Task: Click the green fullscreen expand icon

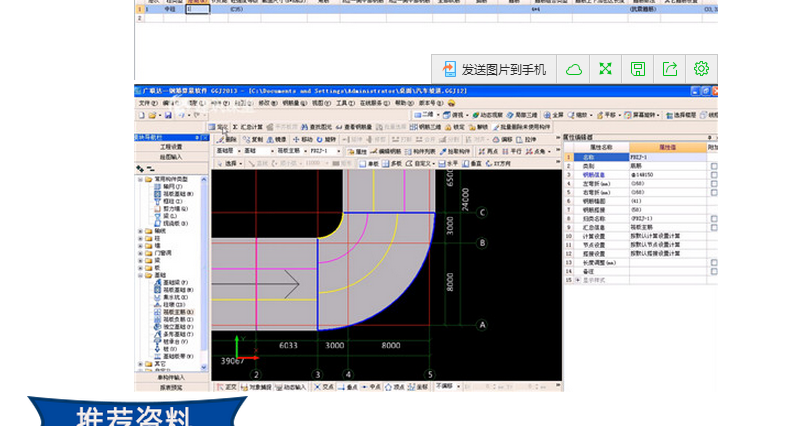Action: [605, 69]
